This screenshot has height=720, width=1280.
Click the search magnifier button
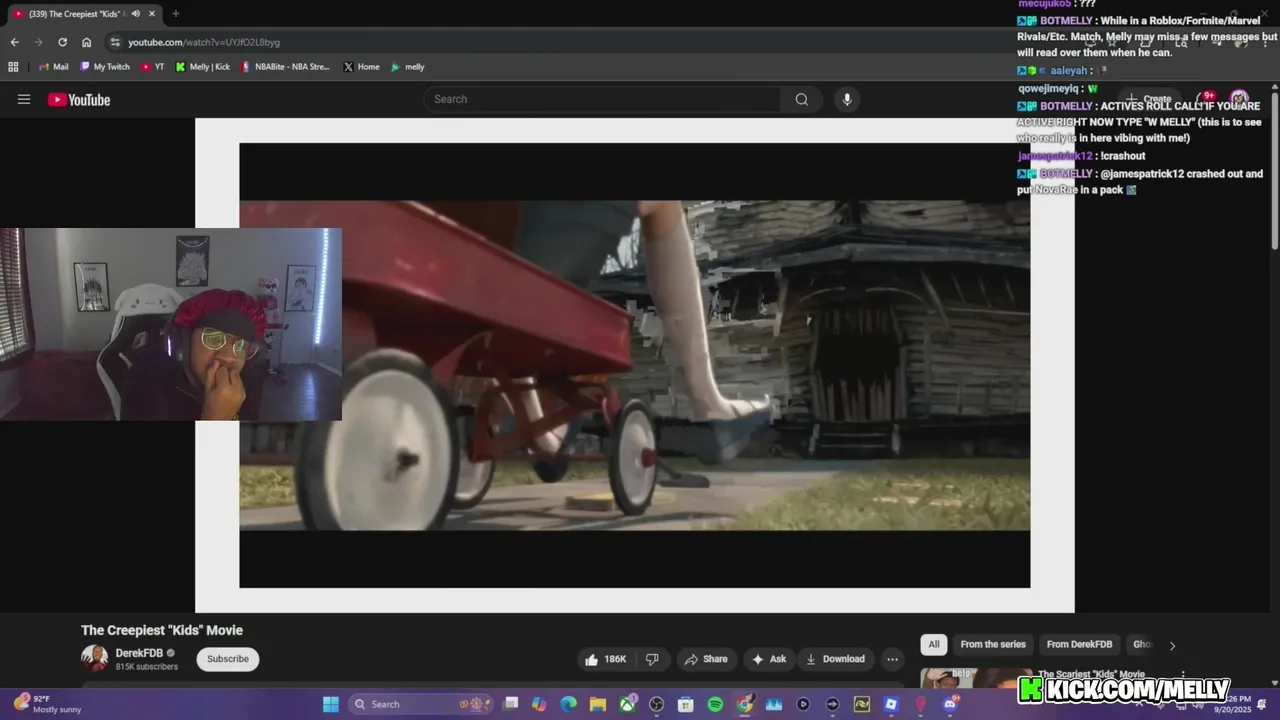[801, 99]
